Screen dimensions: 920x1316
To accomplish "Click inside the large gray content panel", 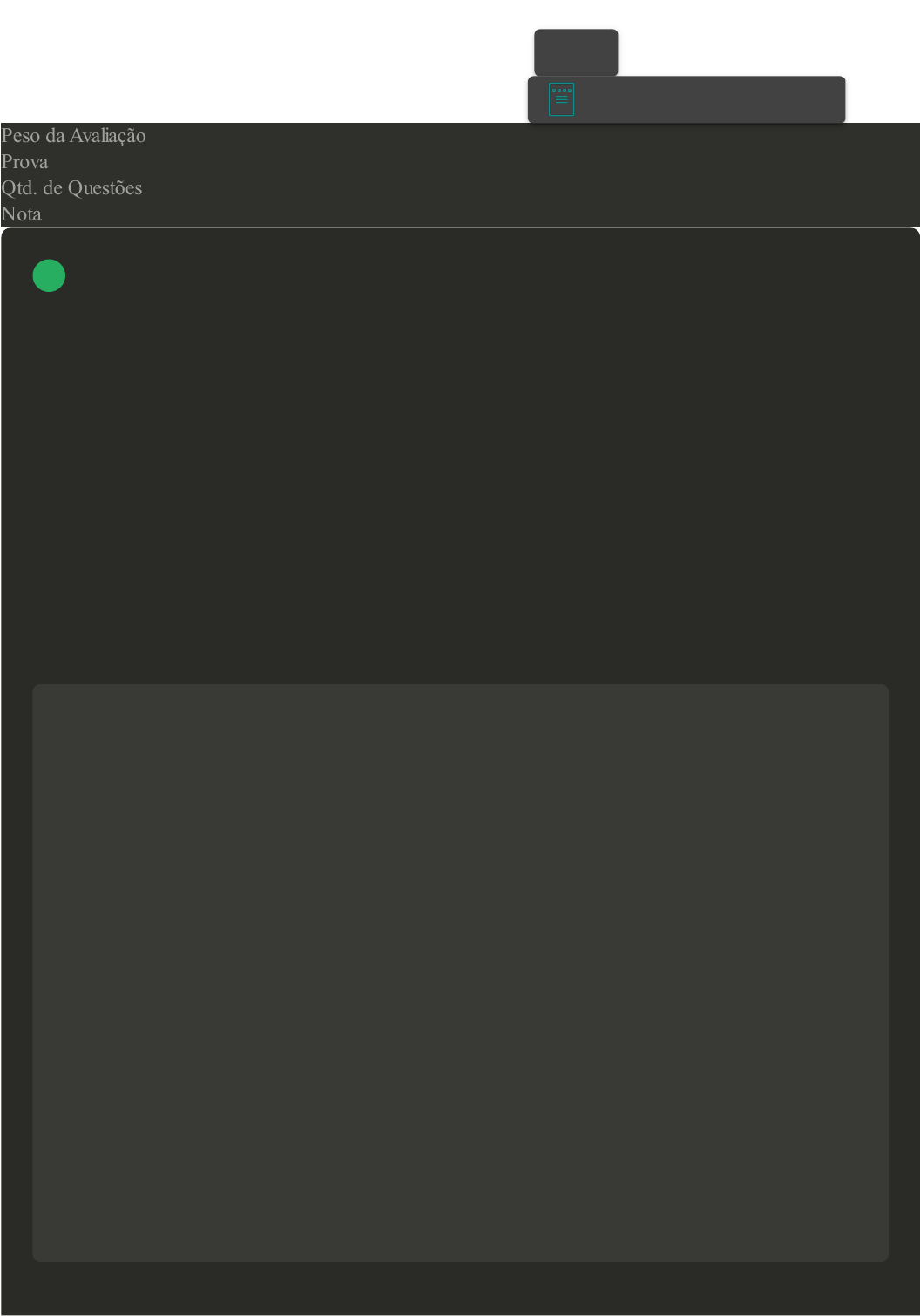I will (x=460, y=973).
